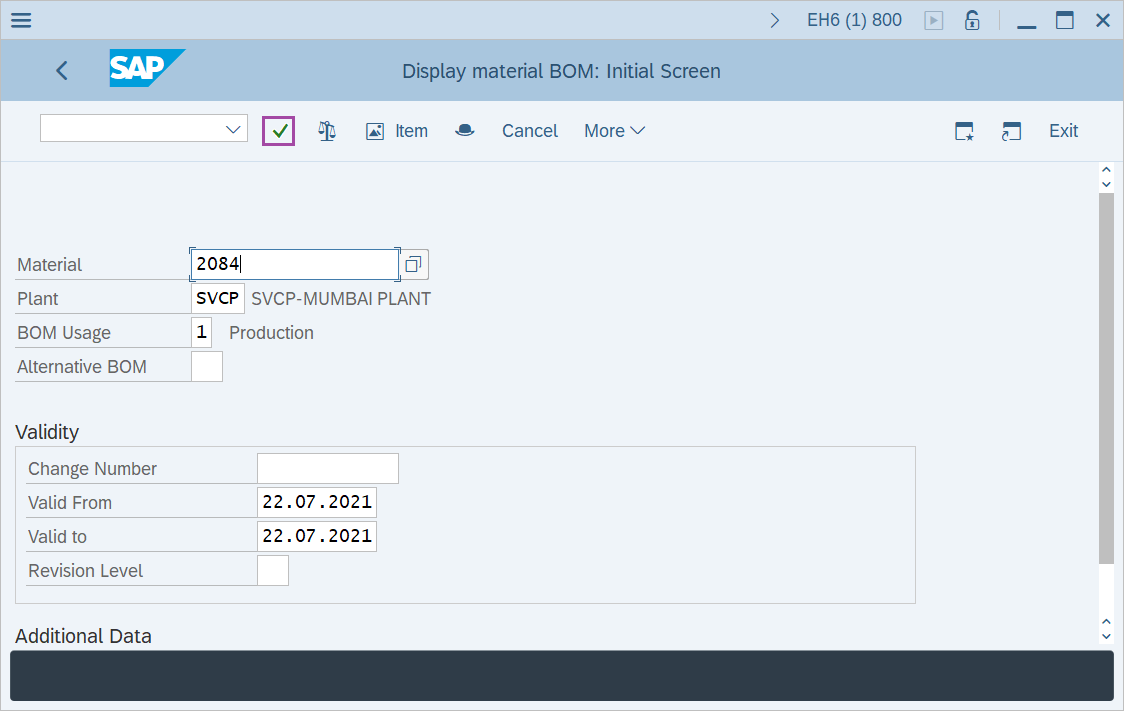1124x711 pixels.
Task: Click the down arrow of the vertical scrollbar
Action: (1106, 635)
